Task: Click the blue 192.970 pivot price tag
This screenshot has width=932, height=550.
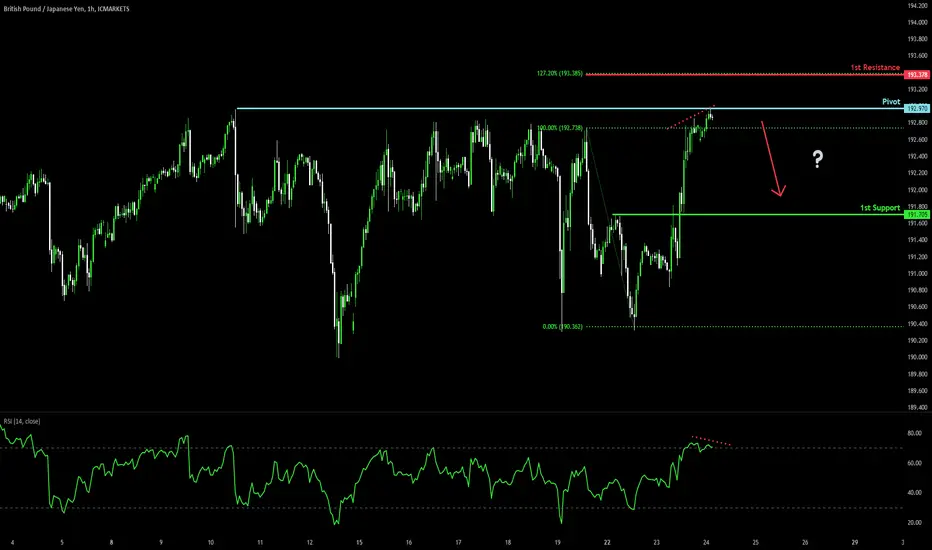Action: (x=917, y=108)
